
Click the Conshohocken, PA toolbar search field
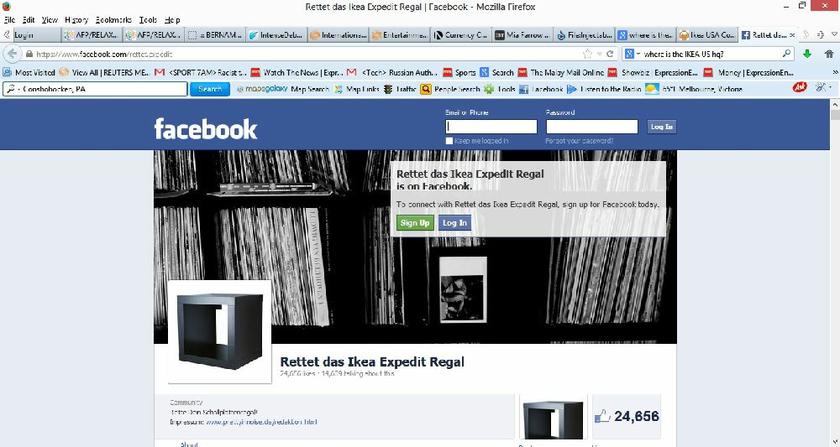tap(95, 89)
